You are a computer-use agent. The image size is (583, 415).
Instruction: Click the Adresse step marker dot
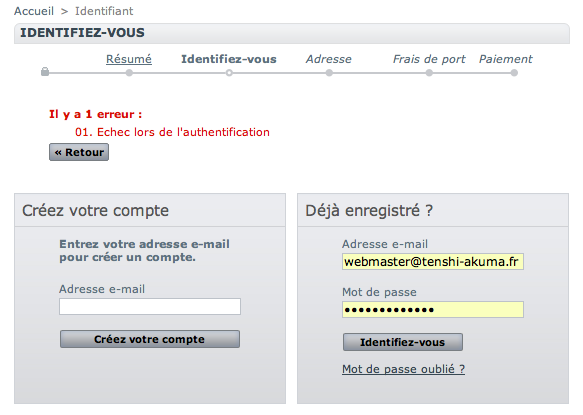click(329, 73)
